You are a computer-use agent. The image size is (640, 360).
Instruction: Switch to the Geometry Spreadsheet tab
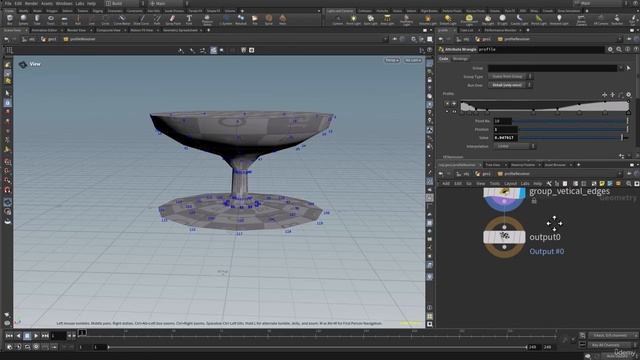(x=180, y=30)
